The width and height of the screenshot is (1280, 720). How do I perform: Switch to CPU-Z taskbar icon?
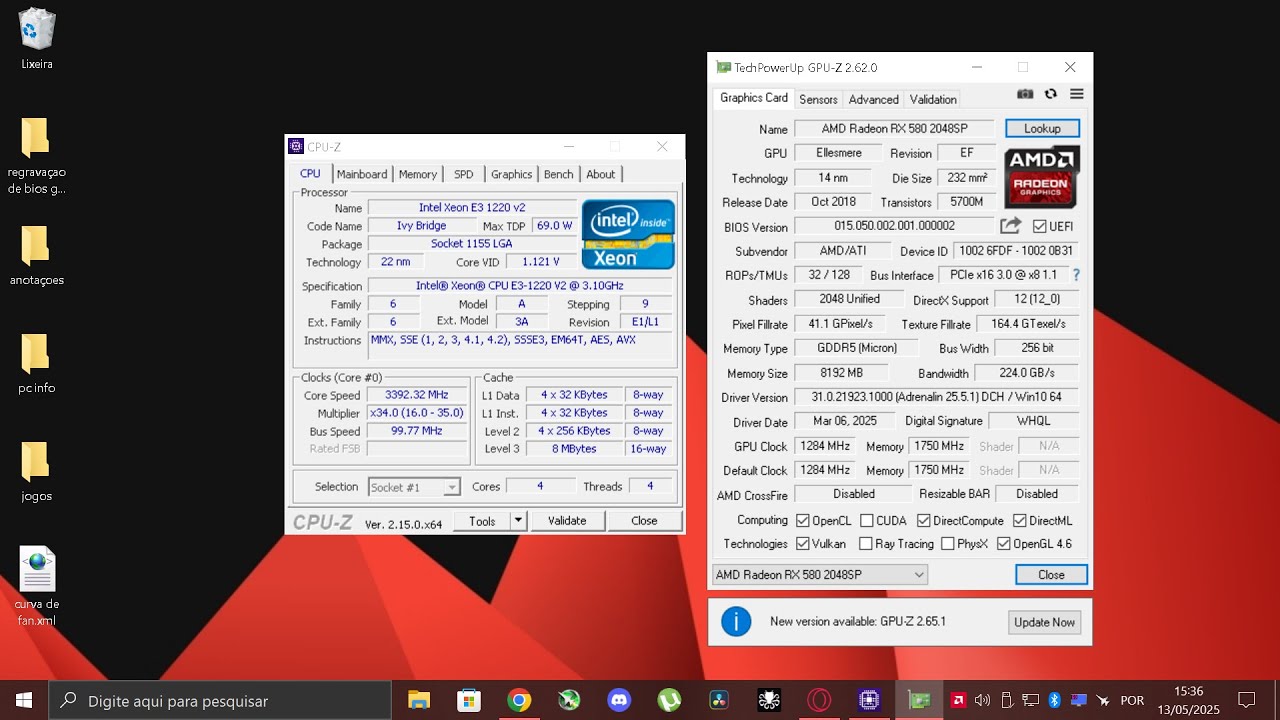[869, 700]
